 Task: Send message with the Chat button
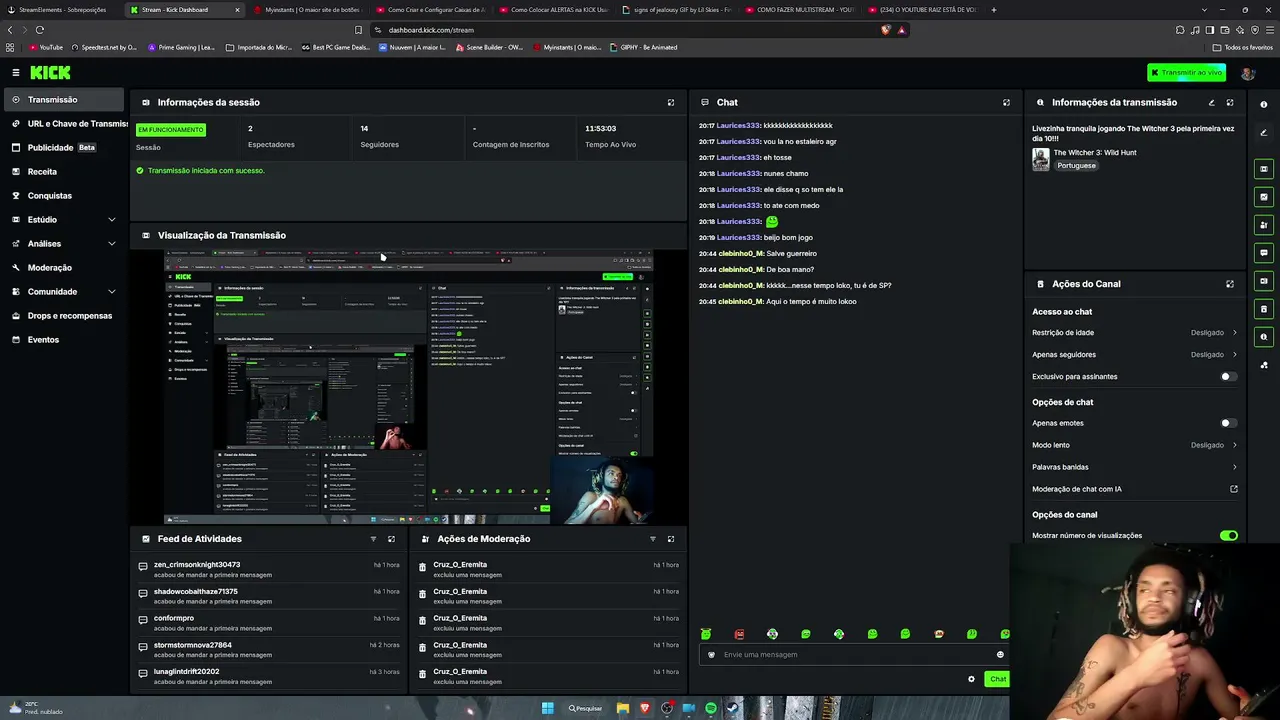997,679
